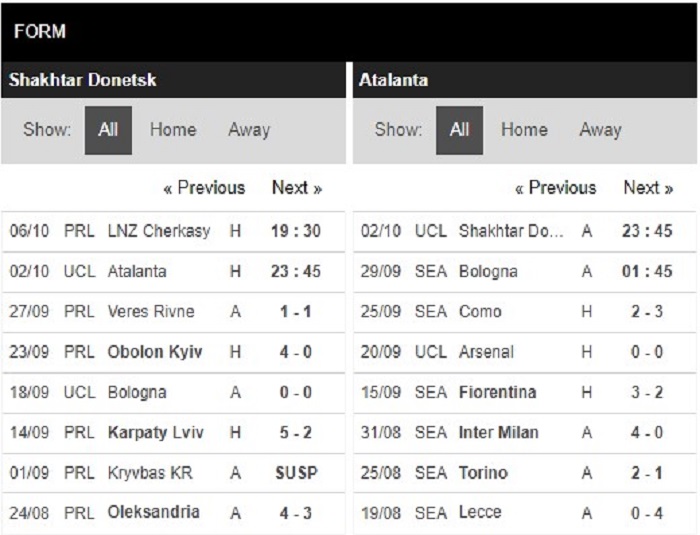The height and width of the screenshot is (535, 700).
Task: Open the Veres Rivne 1-1 result
Action: (173, 312)
